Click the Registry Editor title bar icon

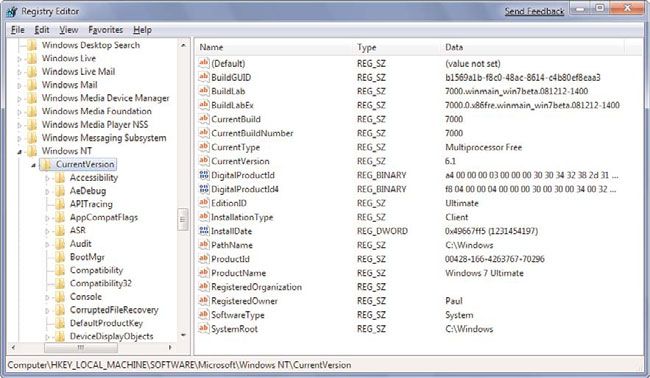click(12, 12)
